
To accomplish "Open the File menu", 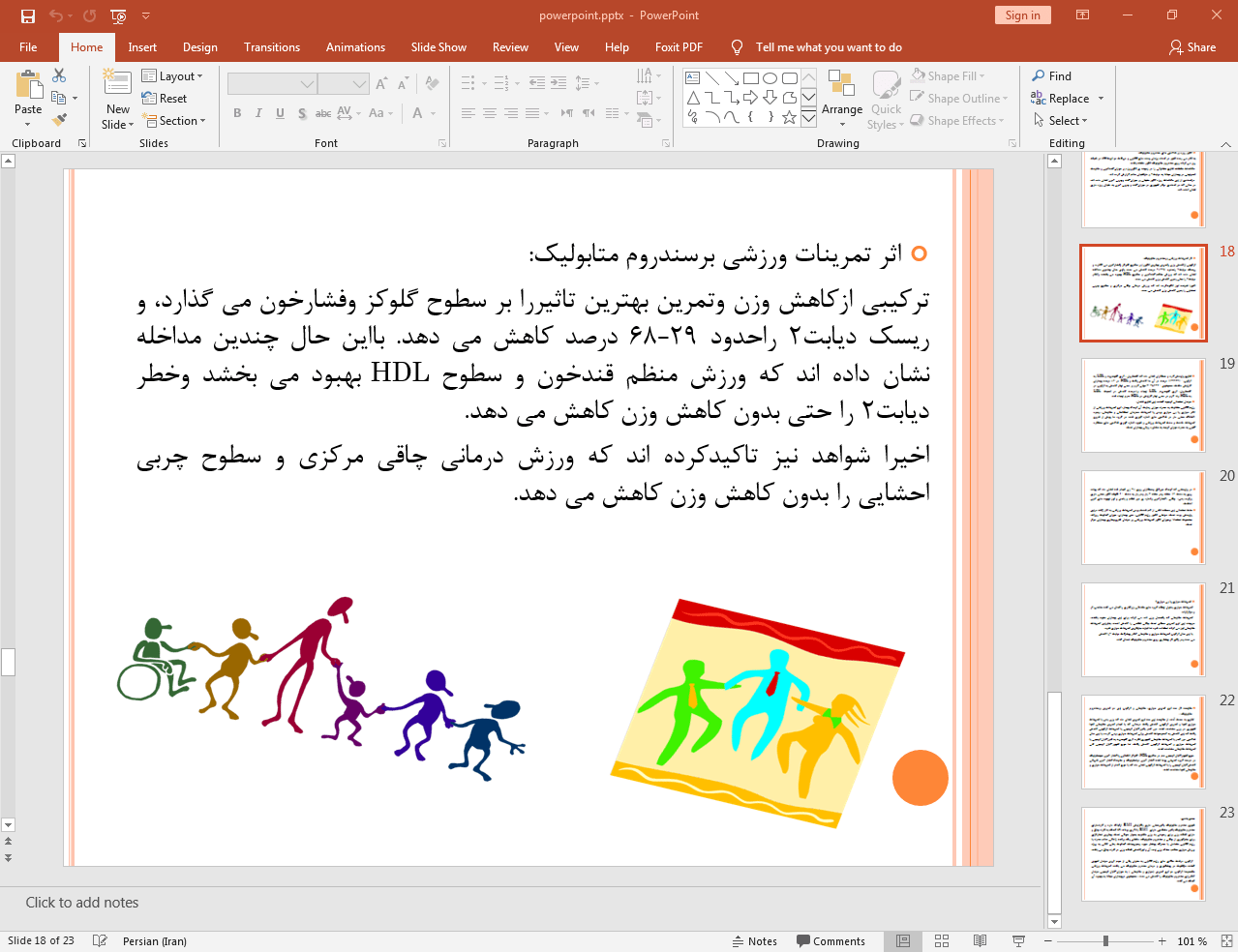I will (28, 47).
